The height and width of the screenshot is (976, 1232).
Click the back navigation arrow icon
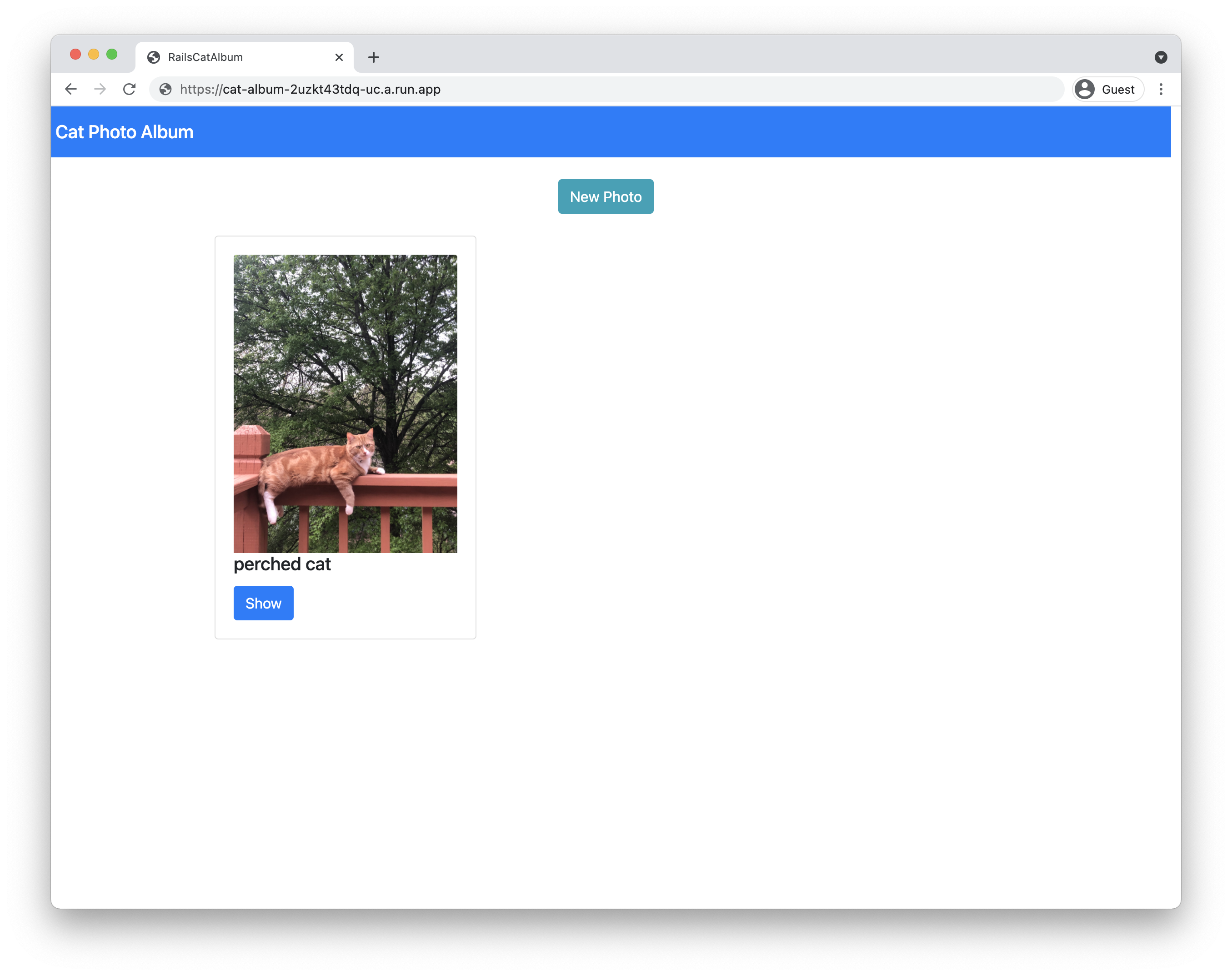coord(70,89)
